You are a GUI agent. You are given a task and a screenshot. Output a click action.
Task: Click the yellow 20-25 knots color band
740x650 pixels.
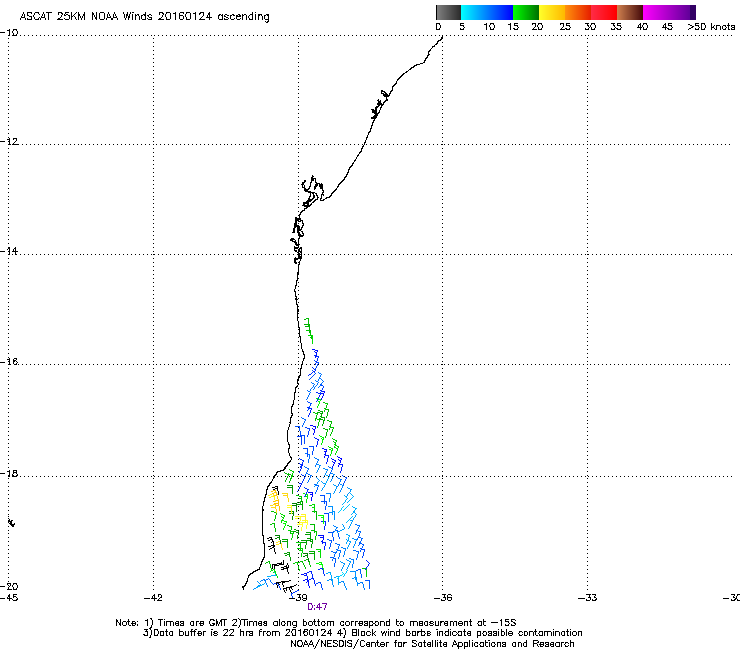coord(552,12)
